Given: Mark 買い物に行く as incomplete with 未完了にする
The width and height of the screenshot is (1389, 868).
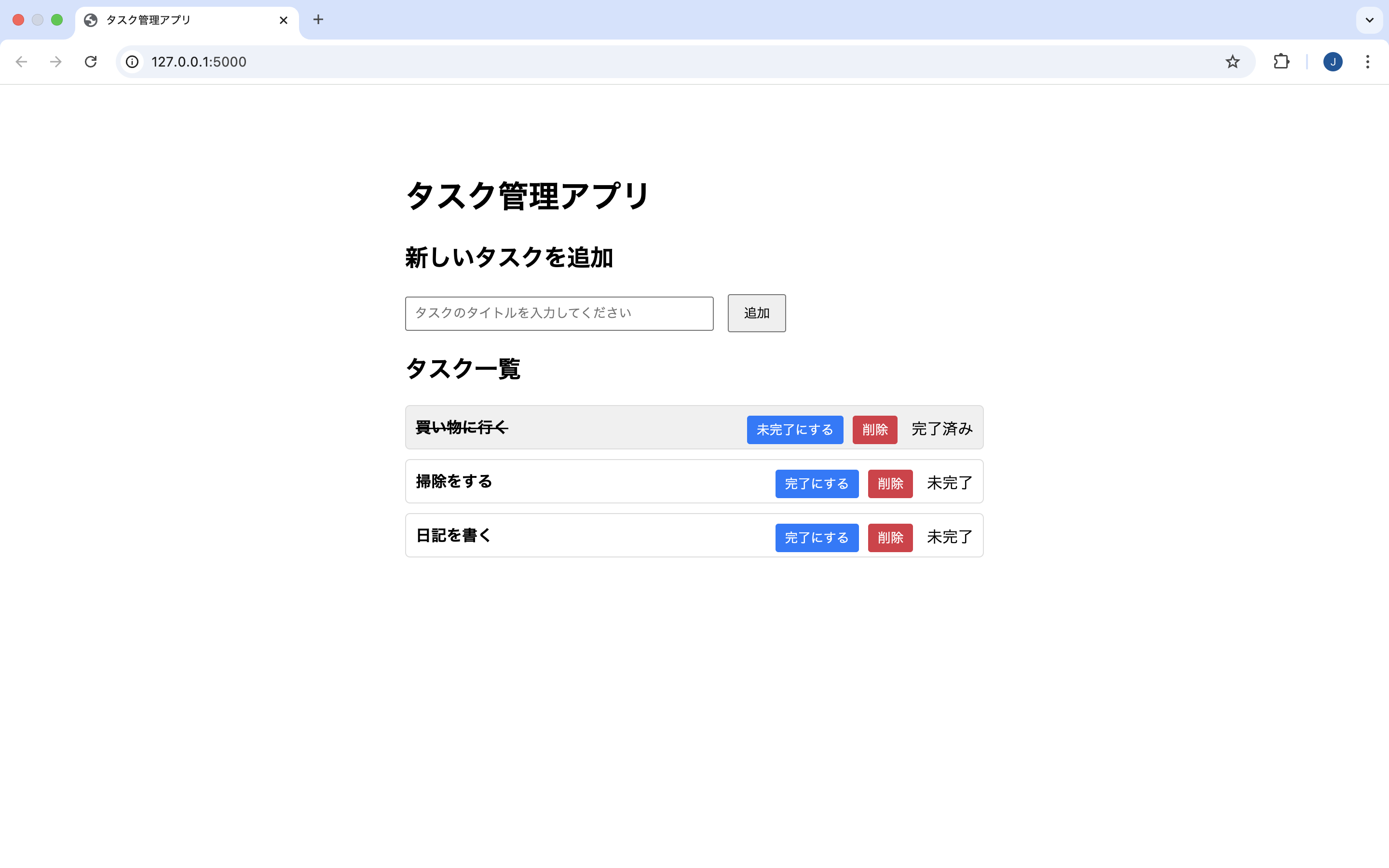Looking at the screenshot, I should click(x=794, y=429).
